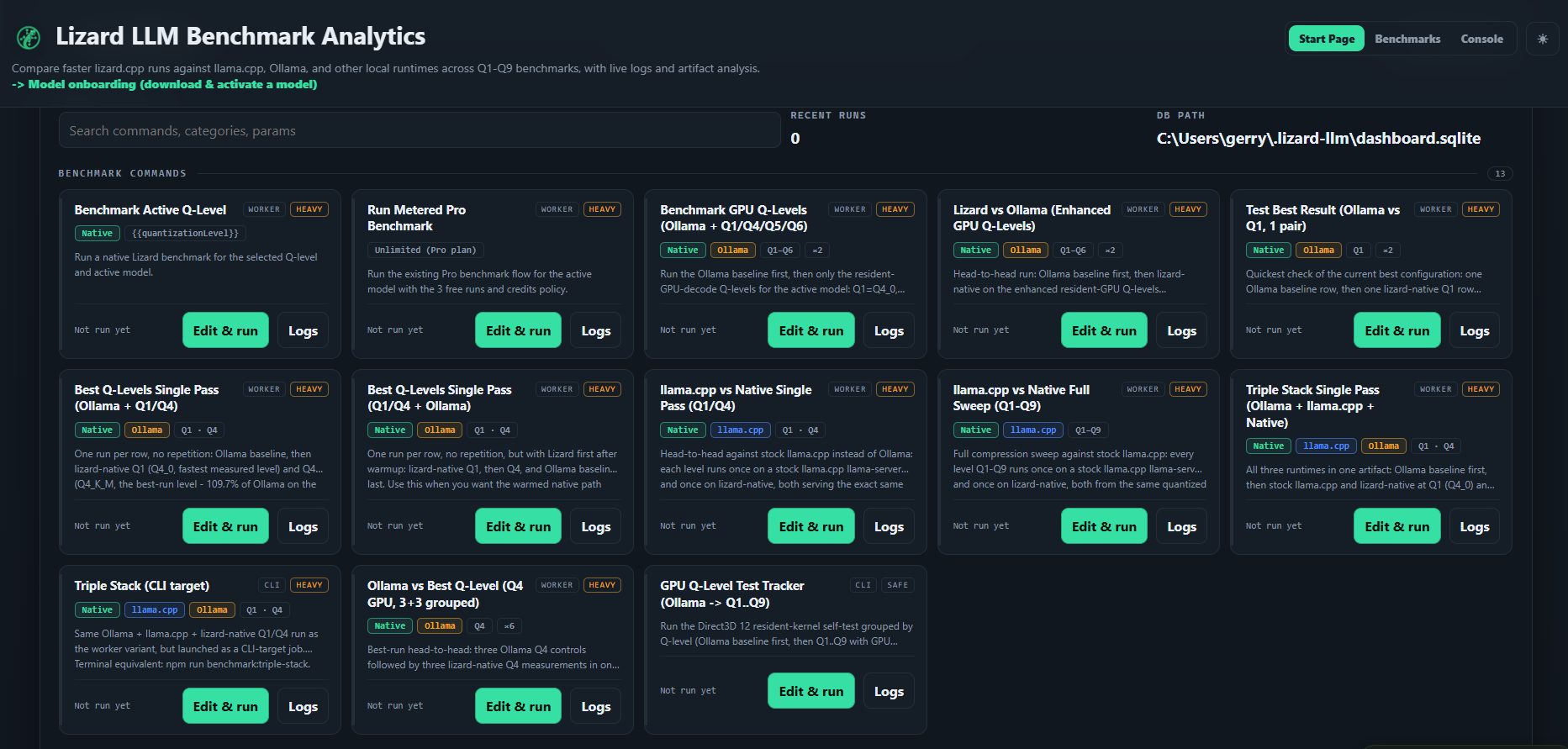Click the Lizard logo icon in header
Screen dimensions: 1568x749
click(x=29, y=37)
